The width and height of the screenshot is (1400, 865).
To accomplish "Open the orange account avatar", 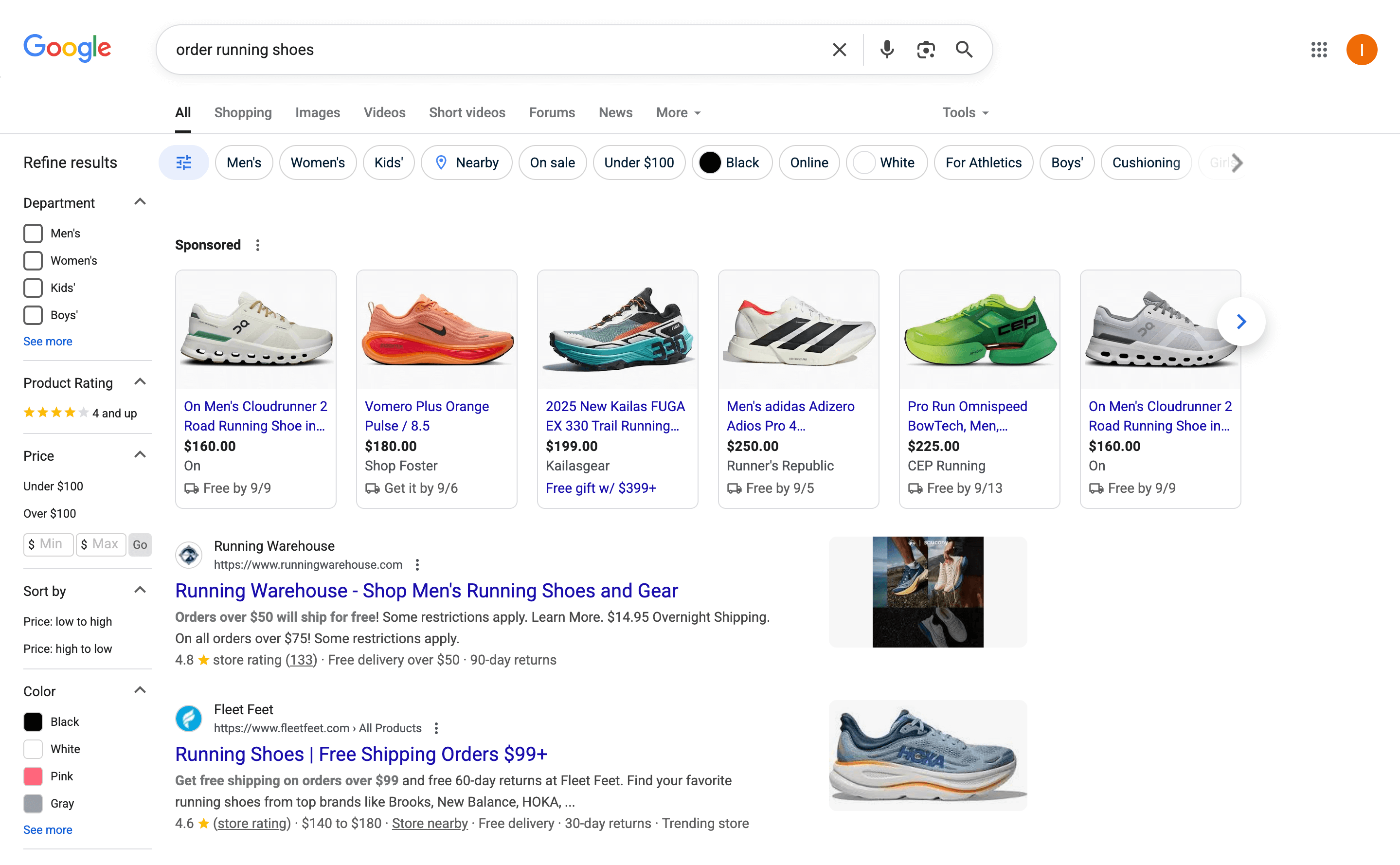I will 1362,50.
